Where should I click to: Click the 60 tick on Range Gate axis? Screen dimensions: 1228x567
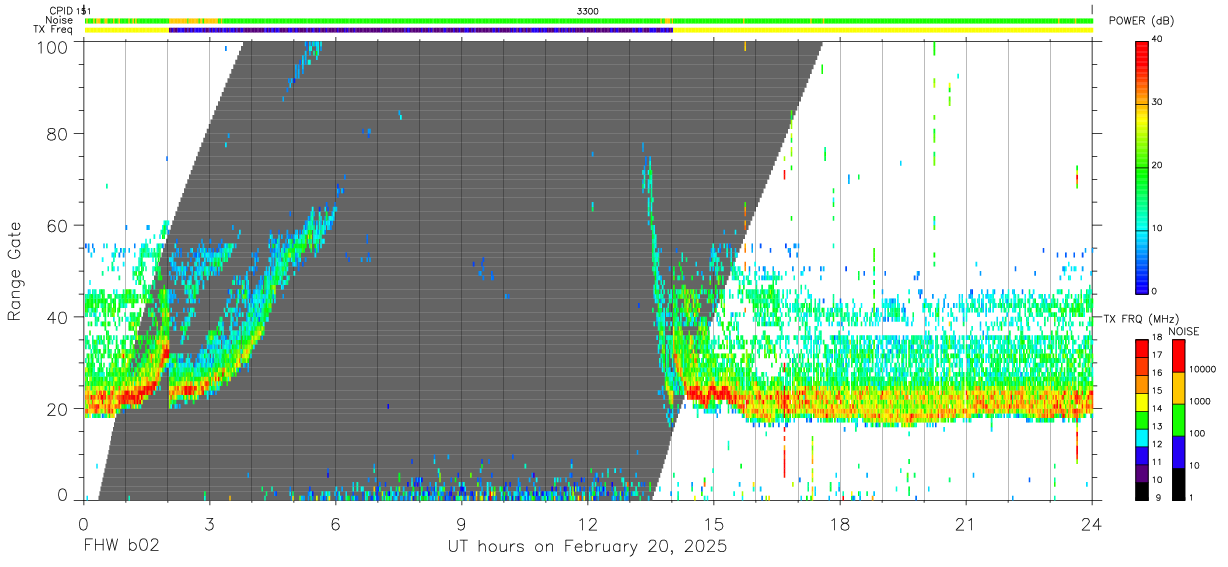[59, 226]
